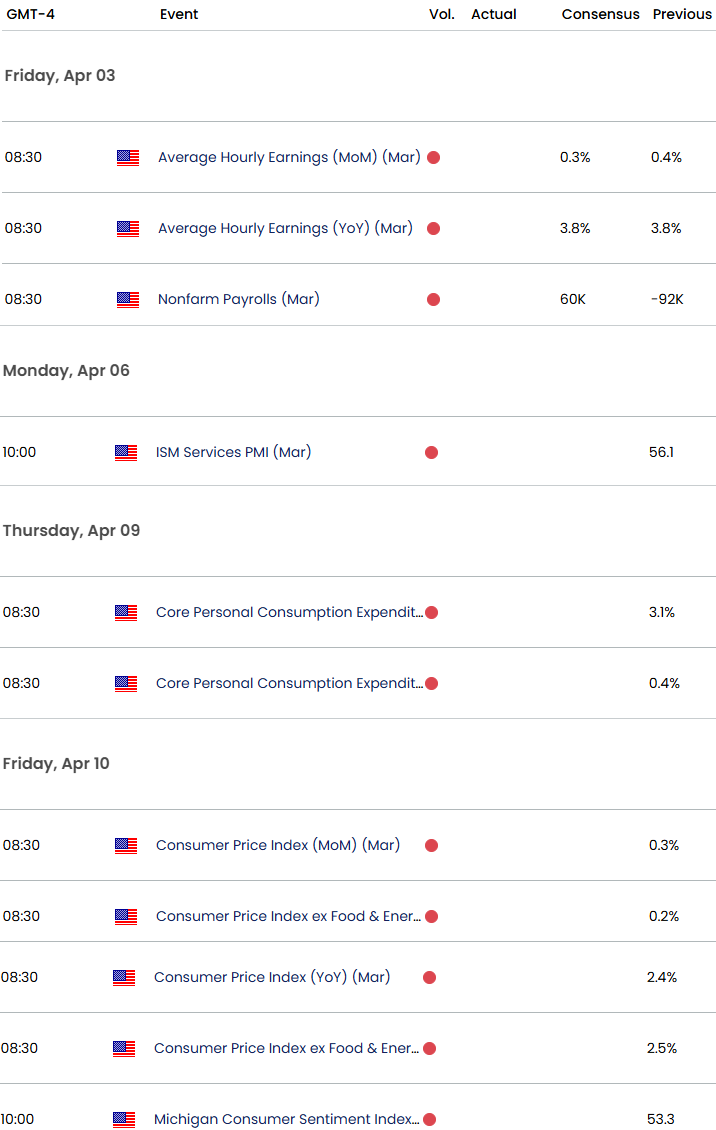716x1130 pixels.
Task: Click US flag icon beside Nonfarm Payrolls
Action: [x=128, y=299]
